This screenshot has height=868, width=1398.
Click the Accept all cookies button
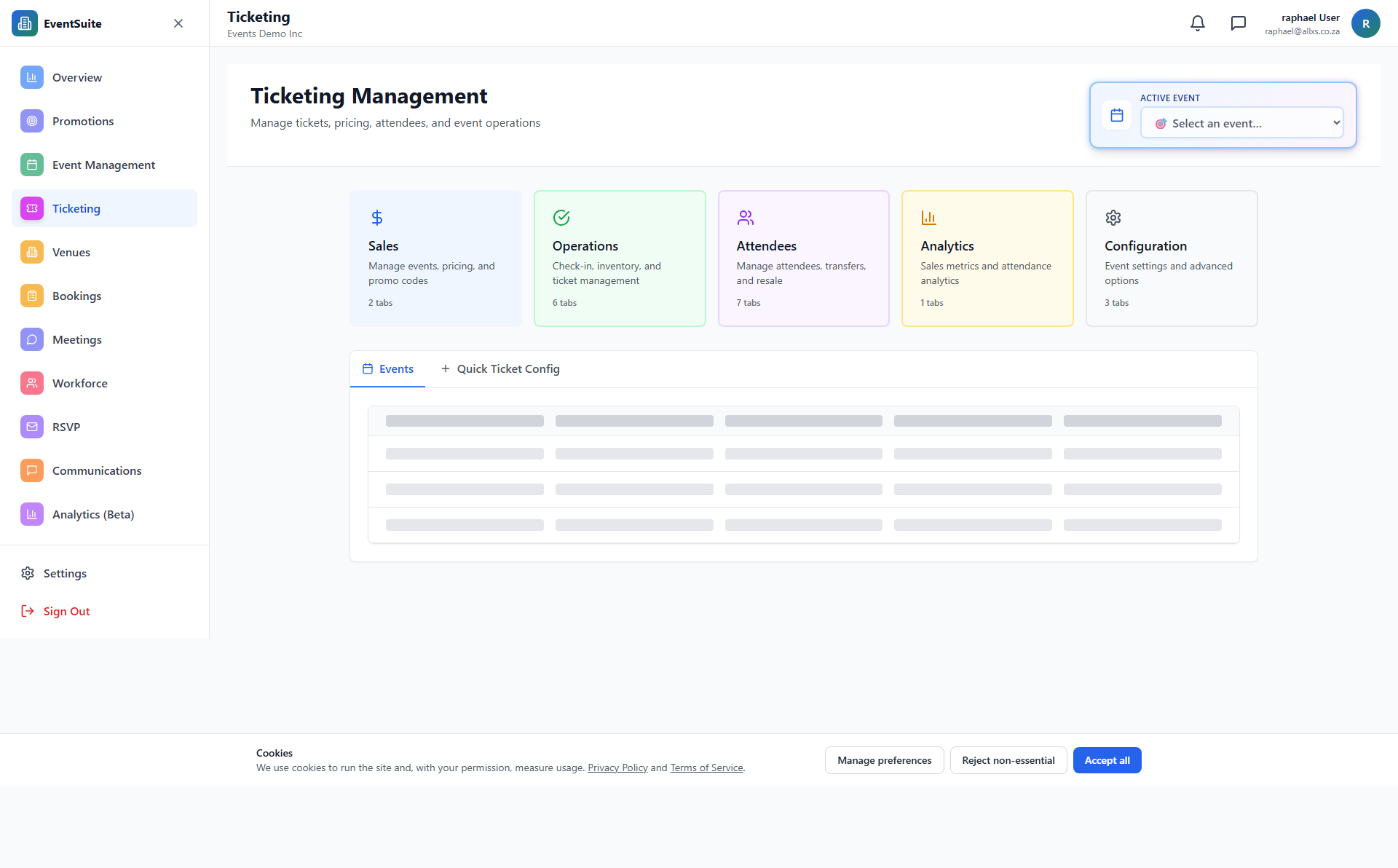1107,759
